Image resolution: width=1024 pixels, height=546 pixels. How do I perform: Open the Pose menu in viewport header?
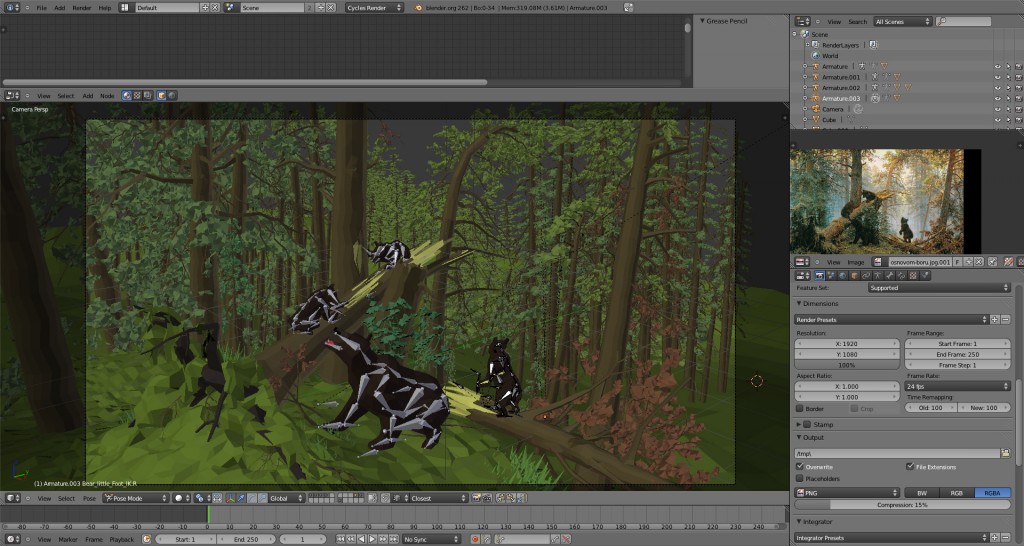[x=89, y=498]
